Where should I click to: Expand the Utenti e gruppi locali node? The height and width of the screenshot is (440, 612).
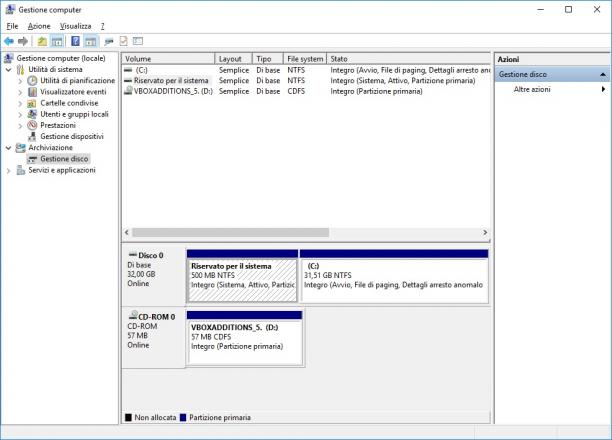click(20, 114)
